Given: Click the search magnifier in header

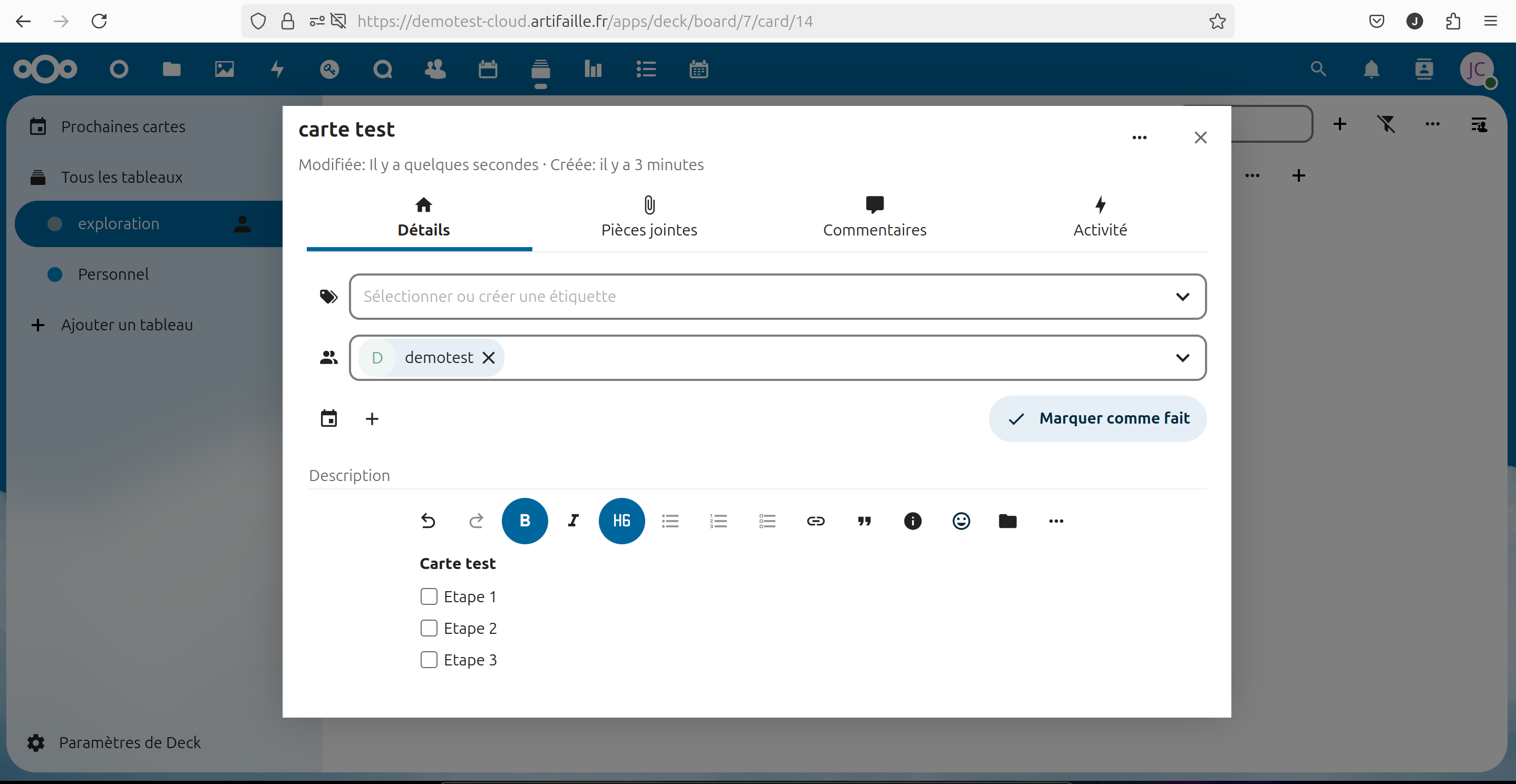Looking at the screenshot, I should point(1318,70).
